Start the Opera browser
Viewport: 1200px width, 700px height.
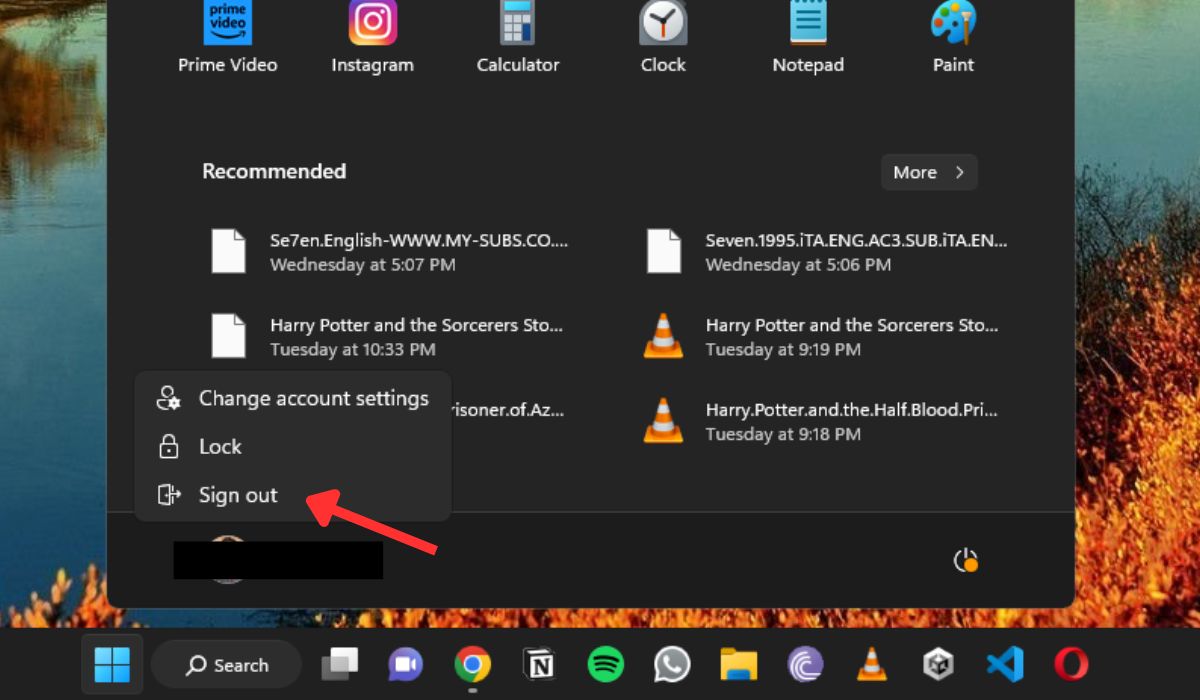click(x=1071, y=664)
